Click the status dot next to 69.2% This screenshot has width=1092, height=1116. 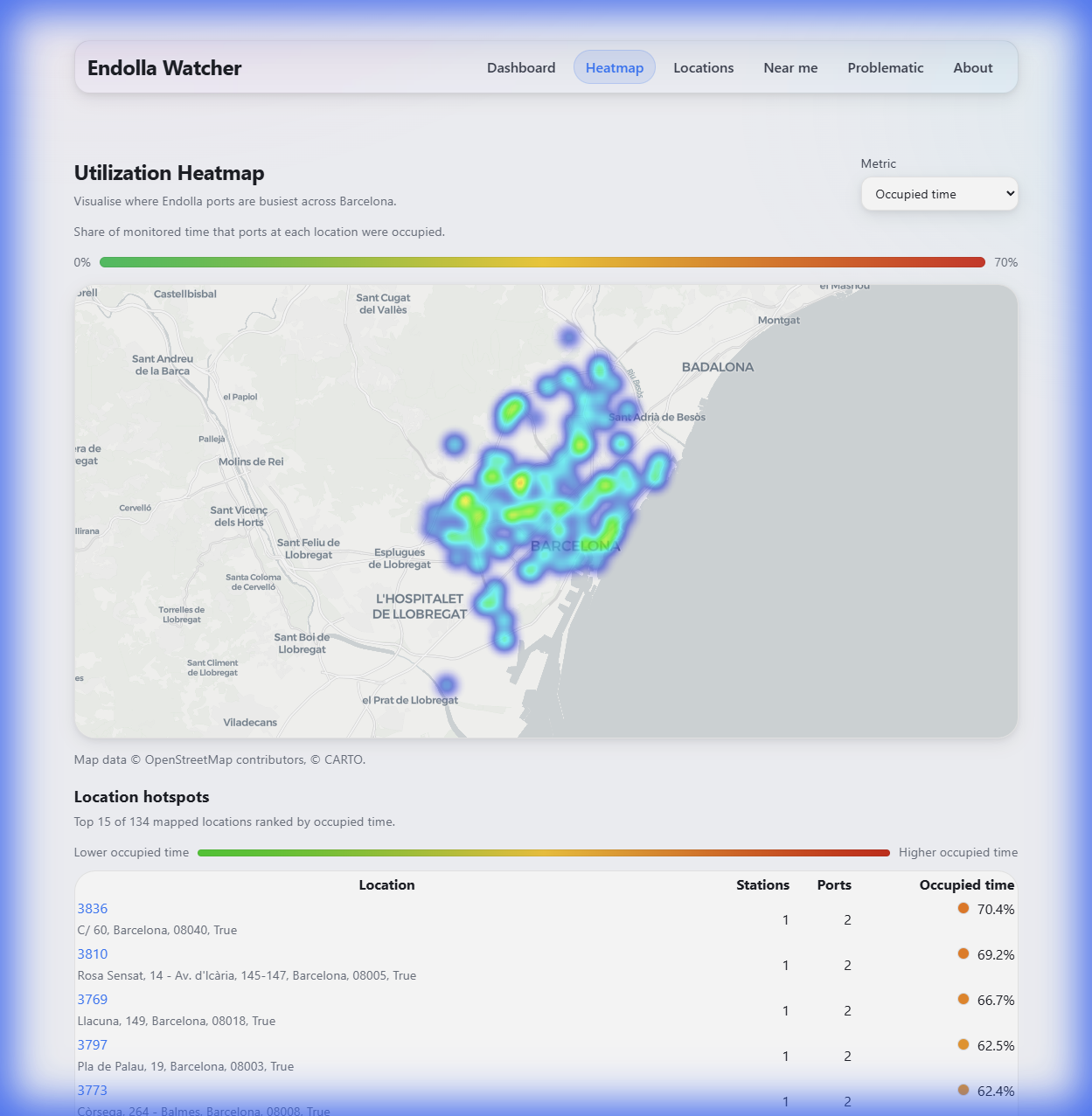(x=963, y=954)
